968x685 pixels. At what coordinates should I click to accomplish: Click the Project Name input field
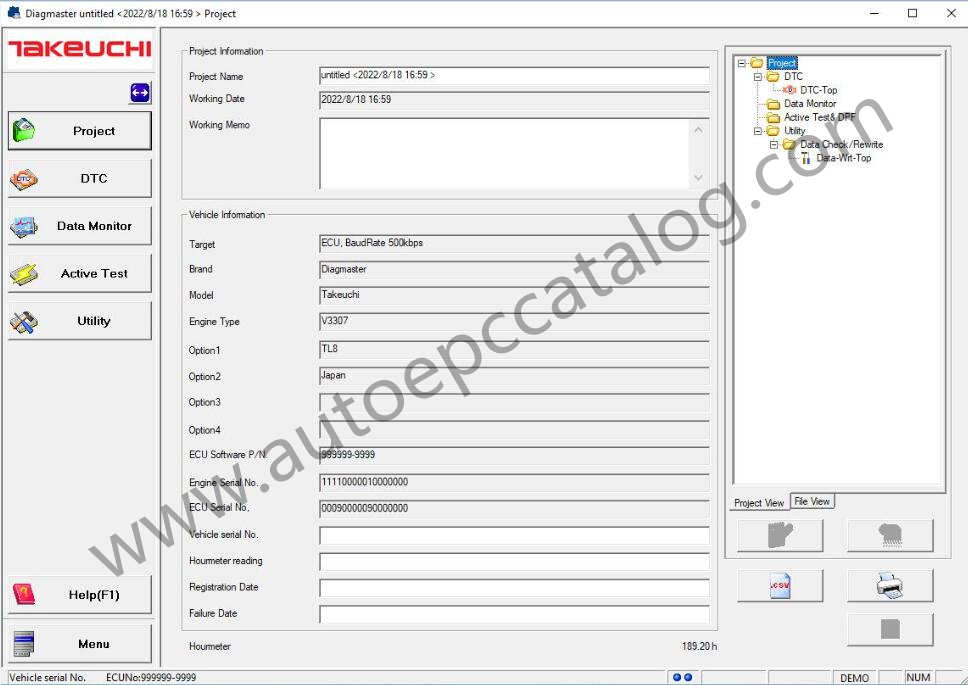click(x=514, y=75)
